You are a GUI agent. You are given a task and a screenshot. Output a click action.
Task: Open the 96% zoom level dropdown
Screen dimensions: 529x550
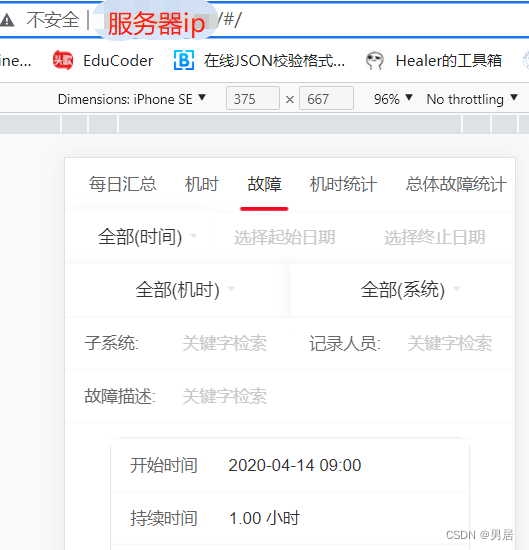coord(393,99)
